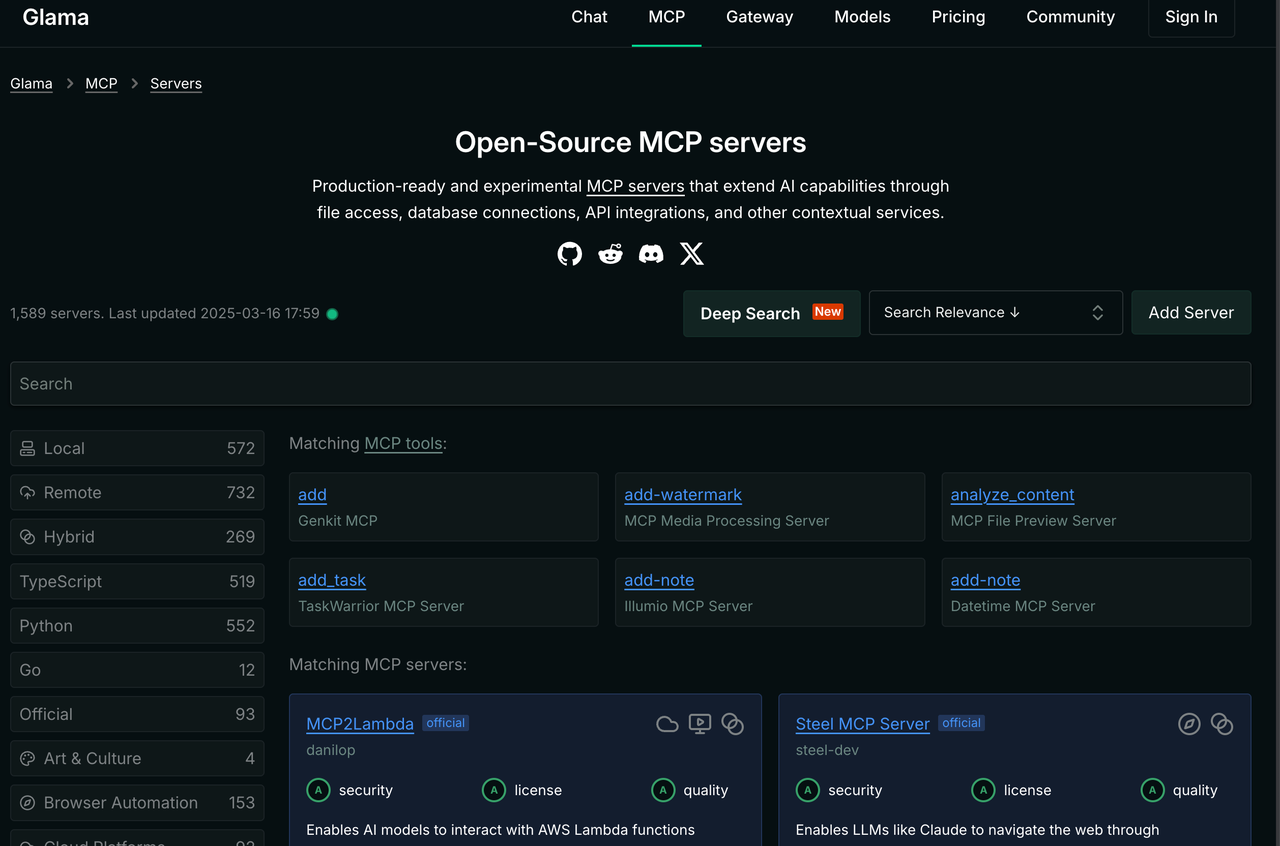
Task: Click into the Search input field
Action: pyautogui.click(x=630, y=384)
